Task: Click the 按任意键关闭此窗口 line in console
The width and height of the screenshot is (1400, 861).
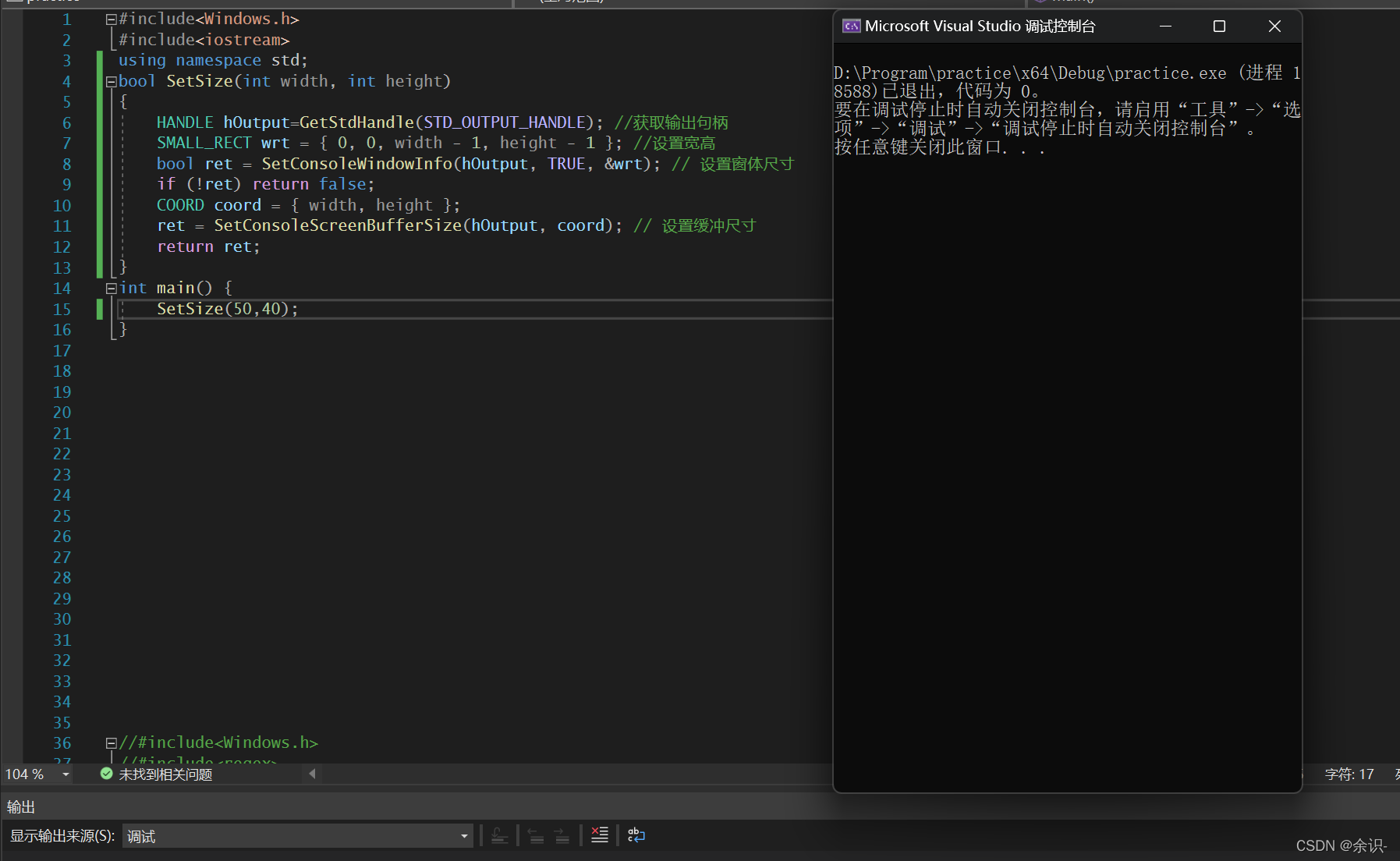Action: [940, 147]
